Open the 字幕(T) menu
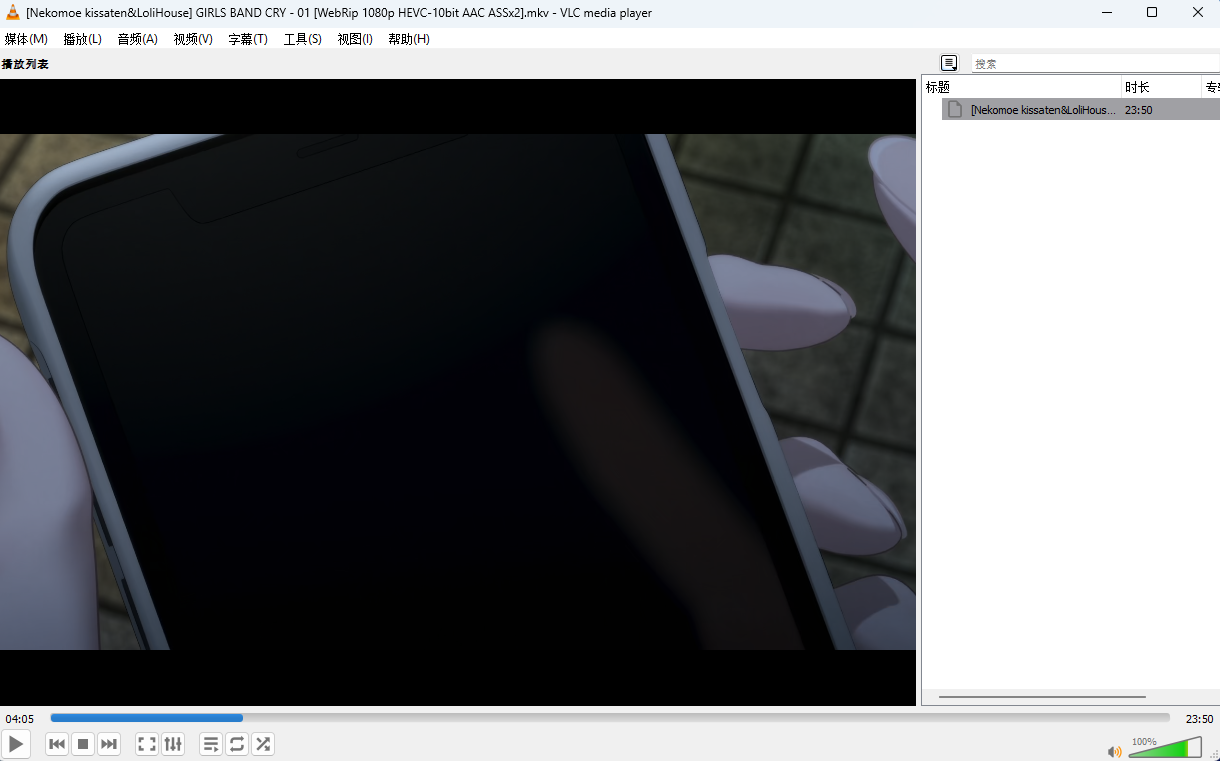 (x=248, y=39)
